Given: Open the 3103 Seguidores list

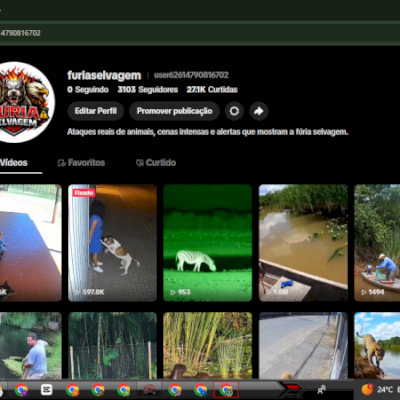Looking at the screenshot, I should coord(148,89).
